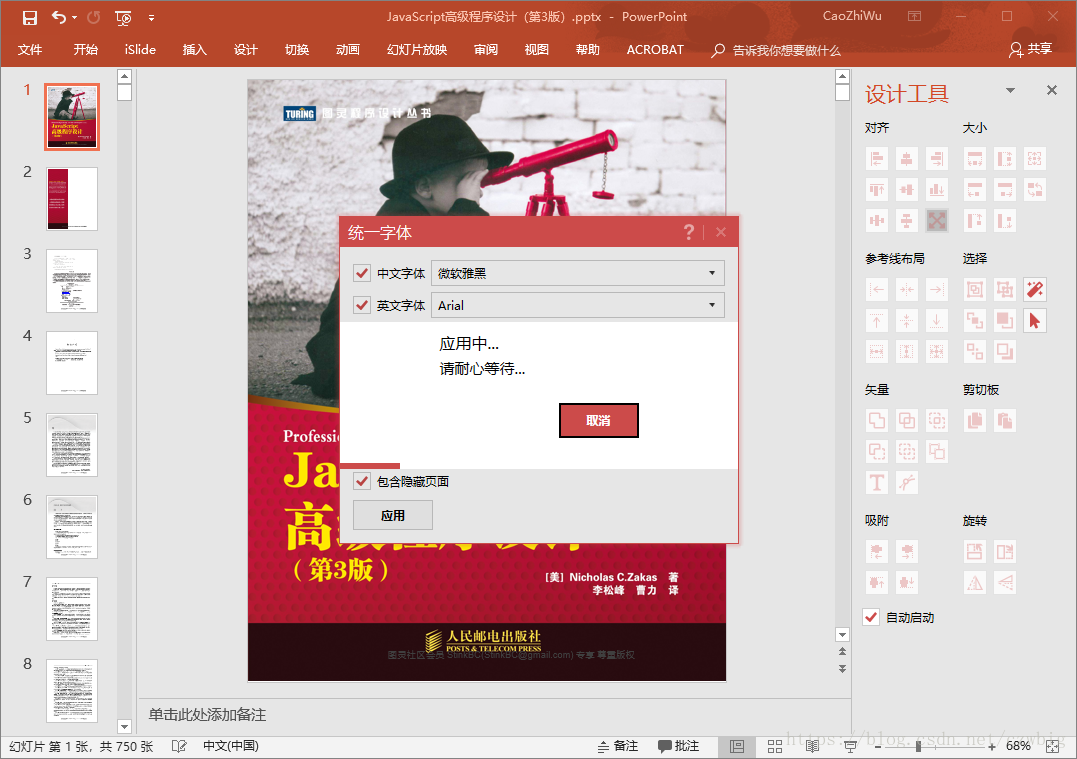Click 单击此处添加备注 notes area
The width and height of the screenshot is (1077, 759).
pyautogui.click(x=207, y=715)
